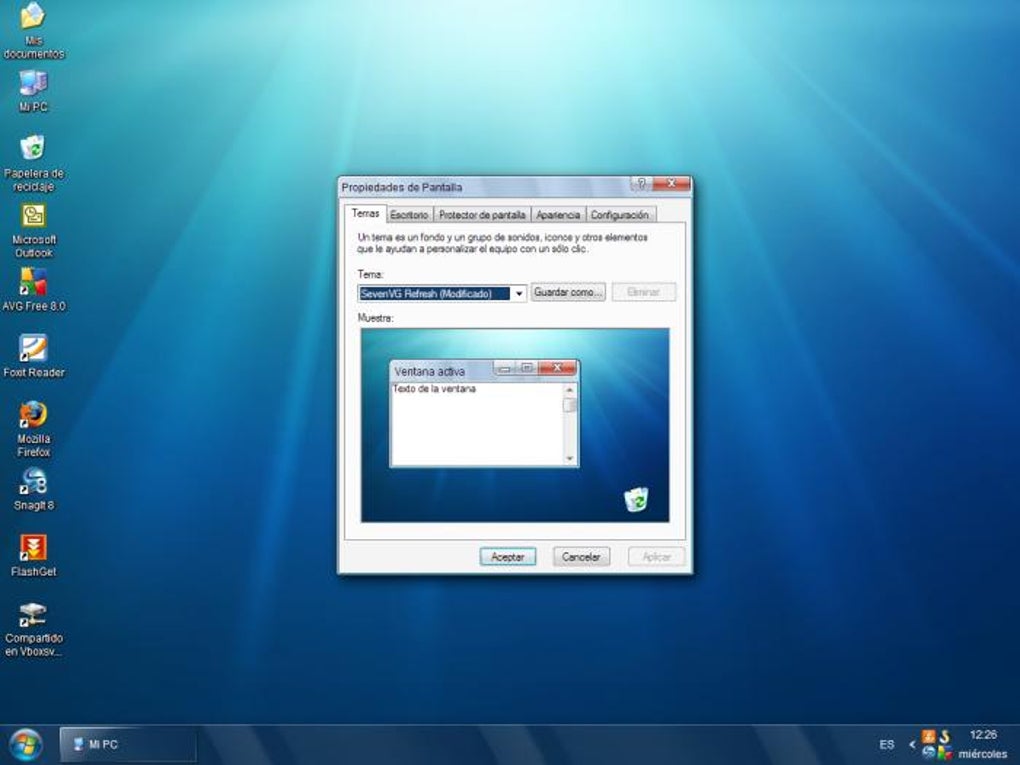The height and width of the screenshot is (765, 1020).
Task: Open the Tema dropdown arrow
Action: [x=518, y=293]
